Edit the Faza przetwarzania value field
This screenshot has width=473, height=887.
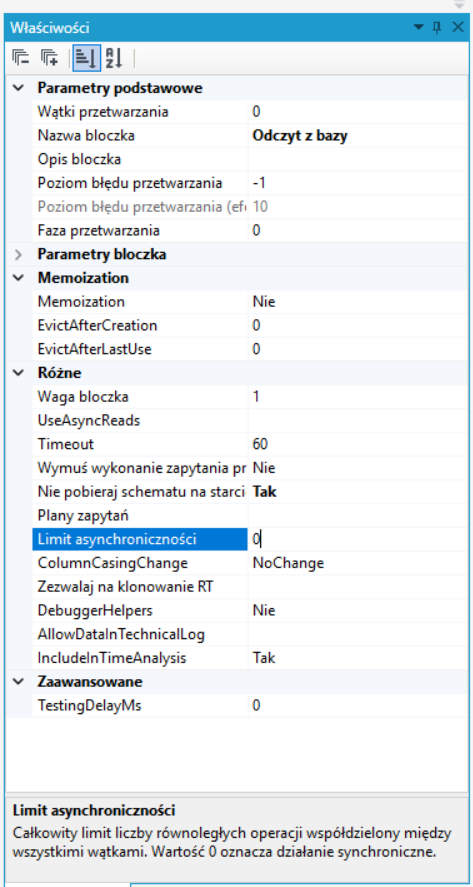tap(357, 231)
